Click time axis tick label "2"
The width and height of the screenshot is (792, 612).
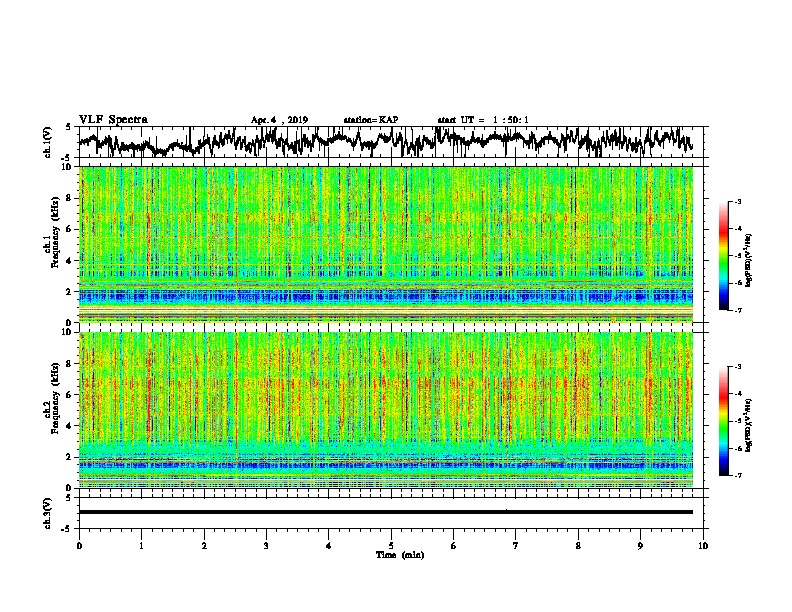tap(204, 545)
